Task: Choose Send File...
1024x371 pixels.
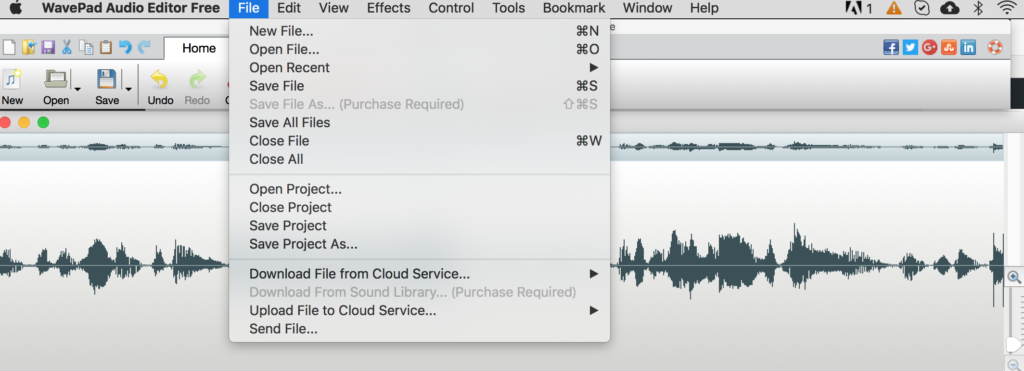Action: pos(419,329)
